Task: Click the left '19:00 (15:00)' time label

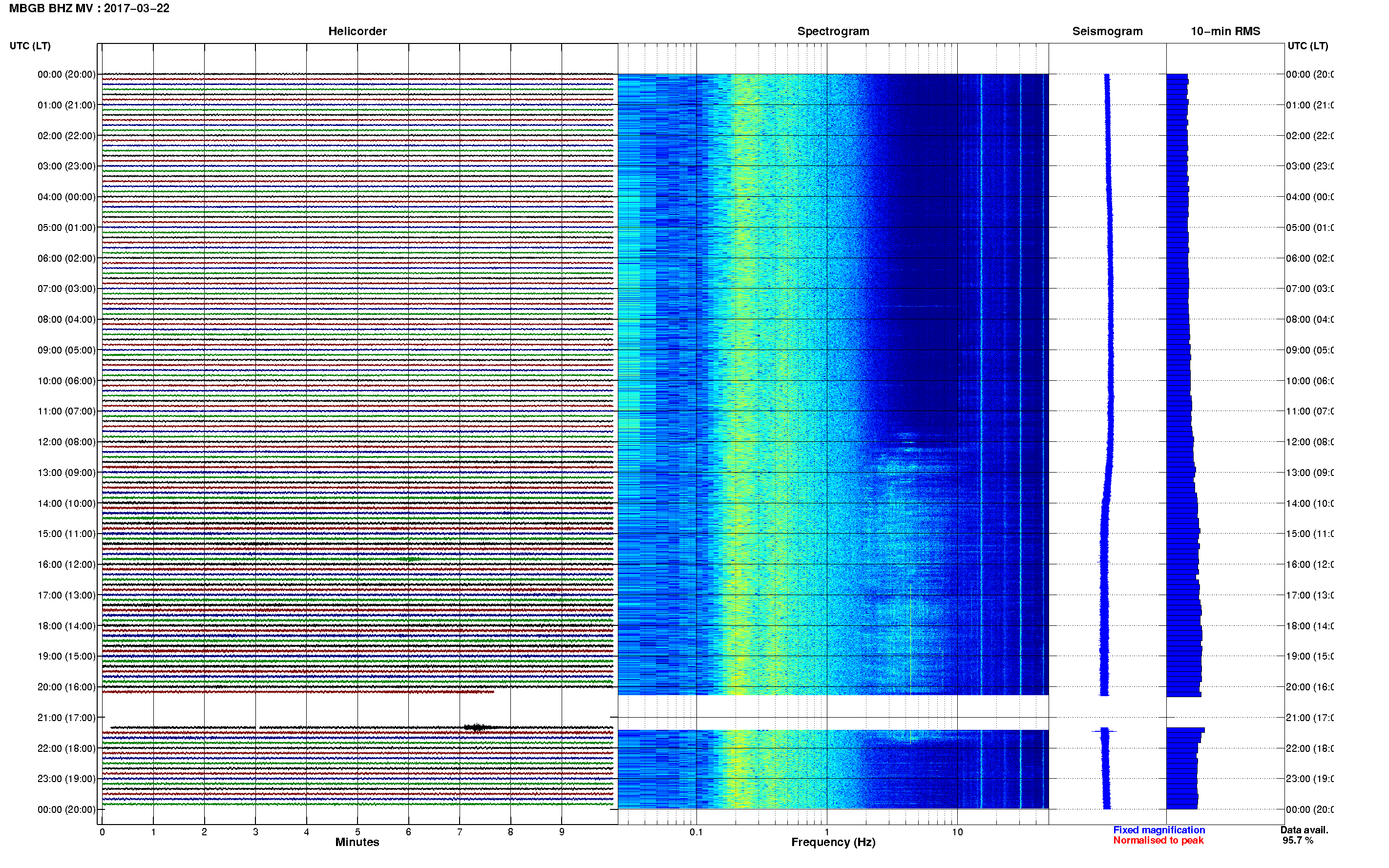Action: [66, 656]
